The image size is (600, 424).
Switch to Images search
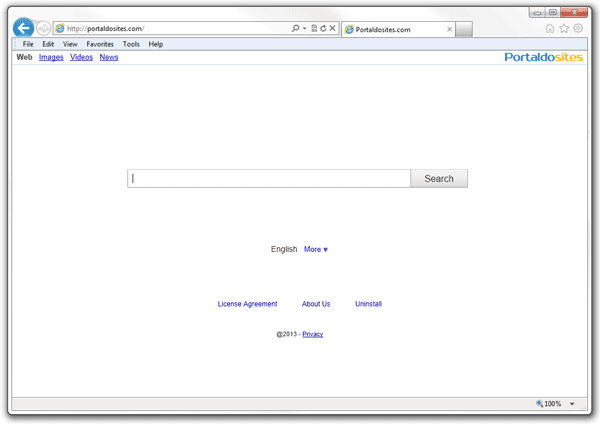pyautogui.click(x=51, y=57)
